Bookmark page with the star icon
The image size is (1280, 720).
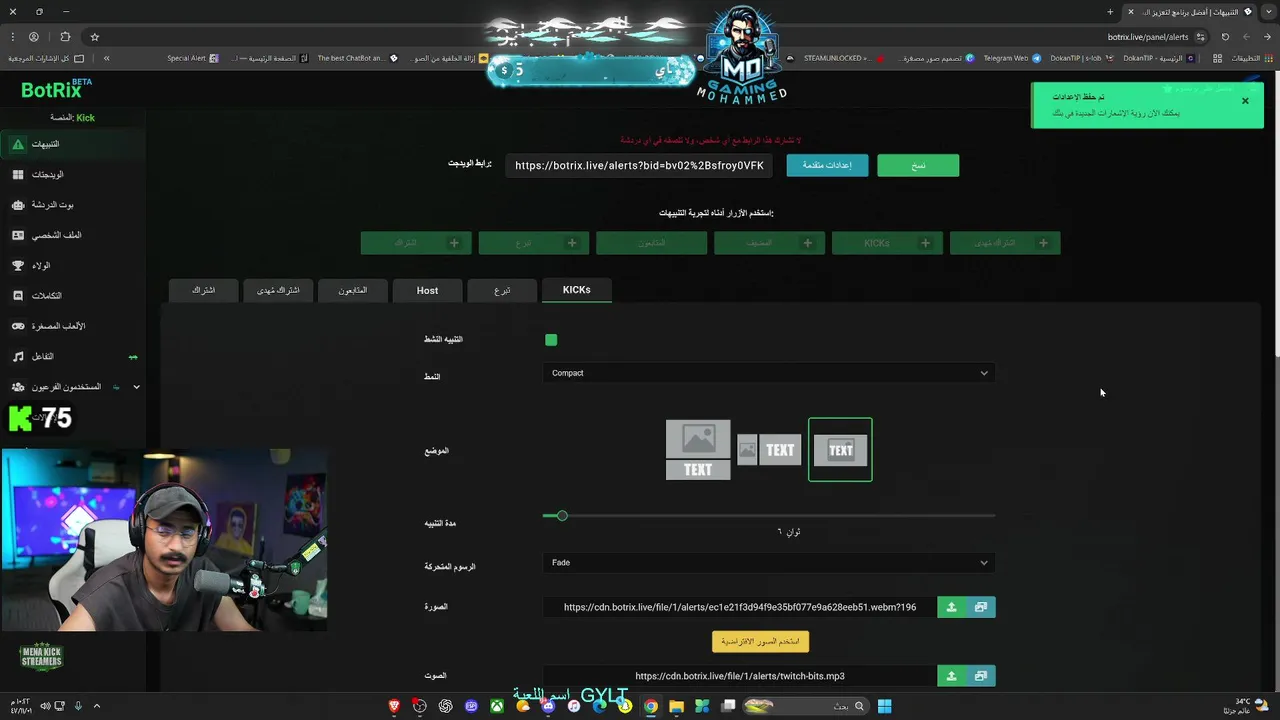click(x=95, y=37)
